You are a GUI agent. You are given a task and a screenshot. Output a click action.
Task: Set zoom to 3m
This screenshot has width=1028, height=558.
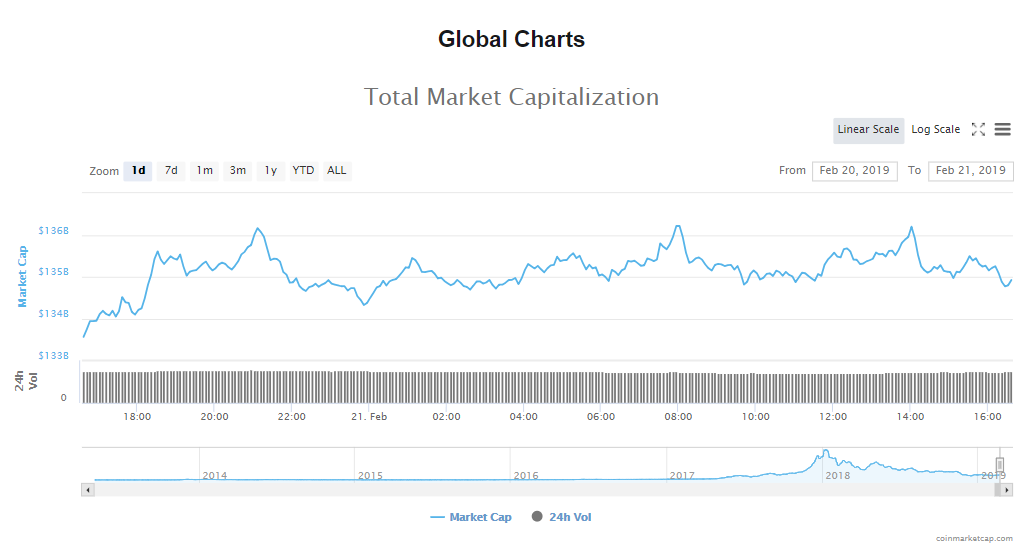tap(237, 171)
